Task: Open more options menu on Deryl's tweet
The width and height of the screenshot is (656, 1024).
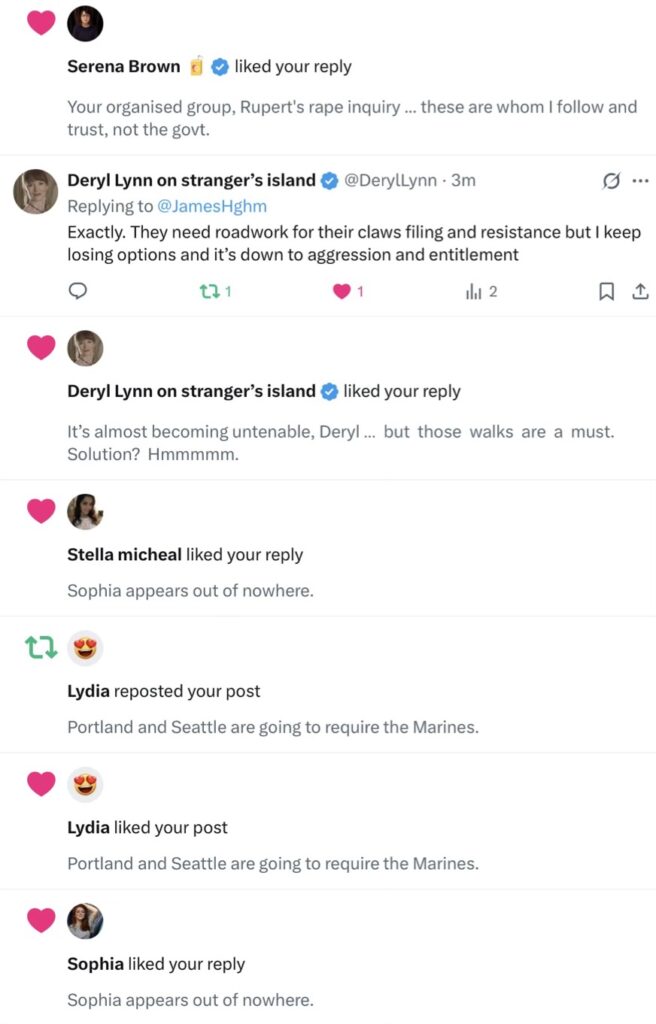Action: point(640,181)
